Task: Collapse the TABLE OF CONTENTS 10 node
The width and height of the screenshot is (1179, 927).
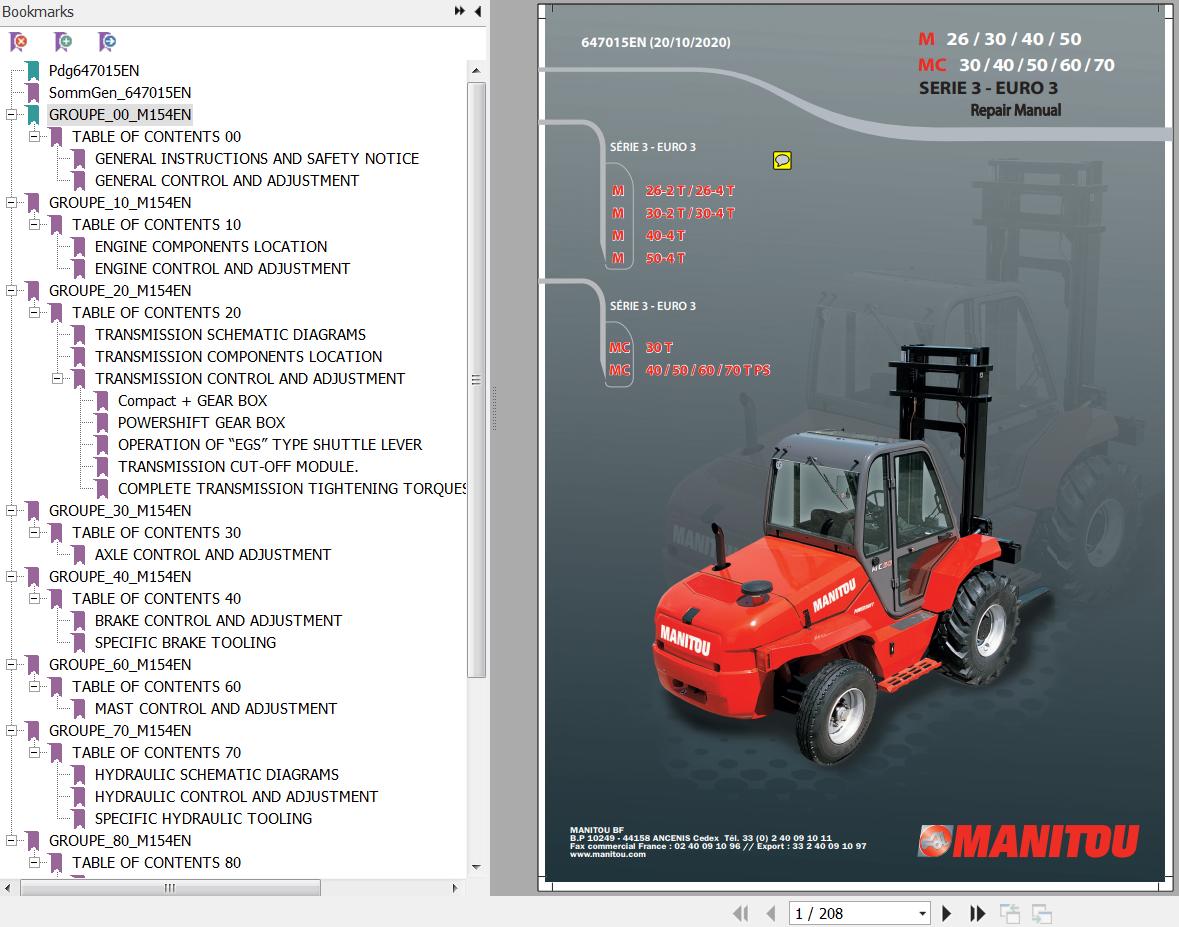Action: 35,225
